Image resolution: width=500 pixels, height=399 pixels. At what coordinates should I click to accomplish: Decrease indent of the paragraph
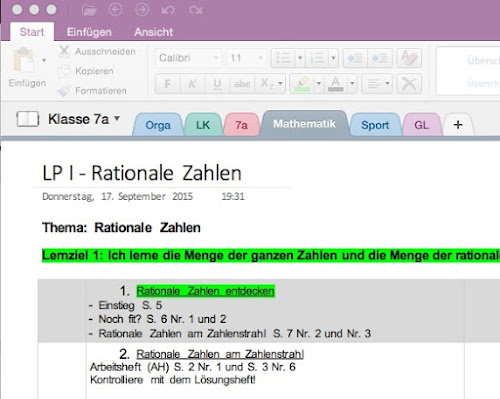point(355,58)
